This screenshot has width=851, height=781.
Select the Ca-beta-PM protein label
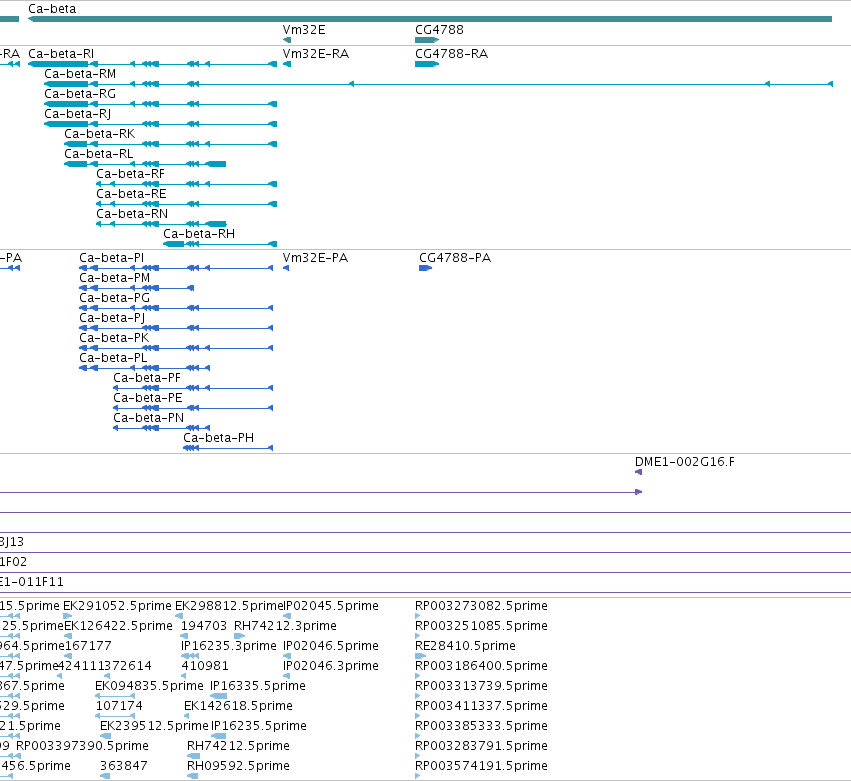tap(115, 278)
